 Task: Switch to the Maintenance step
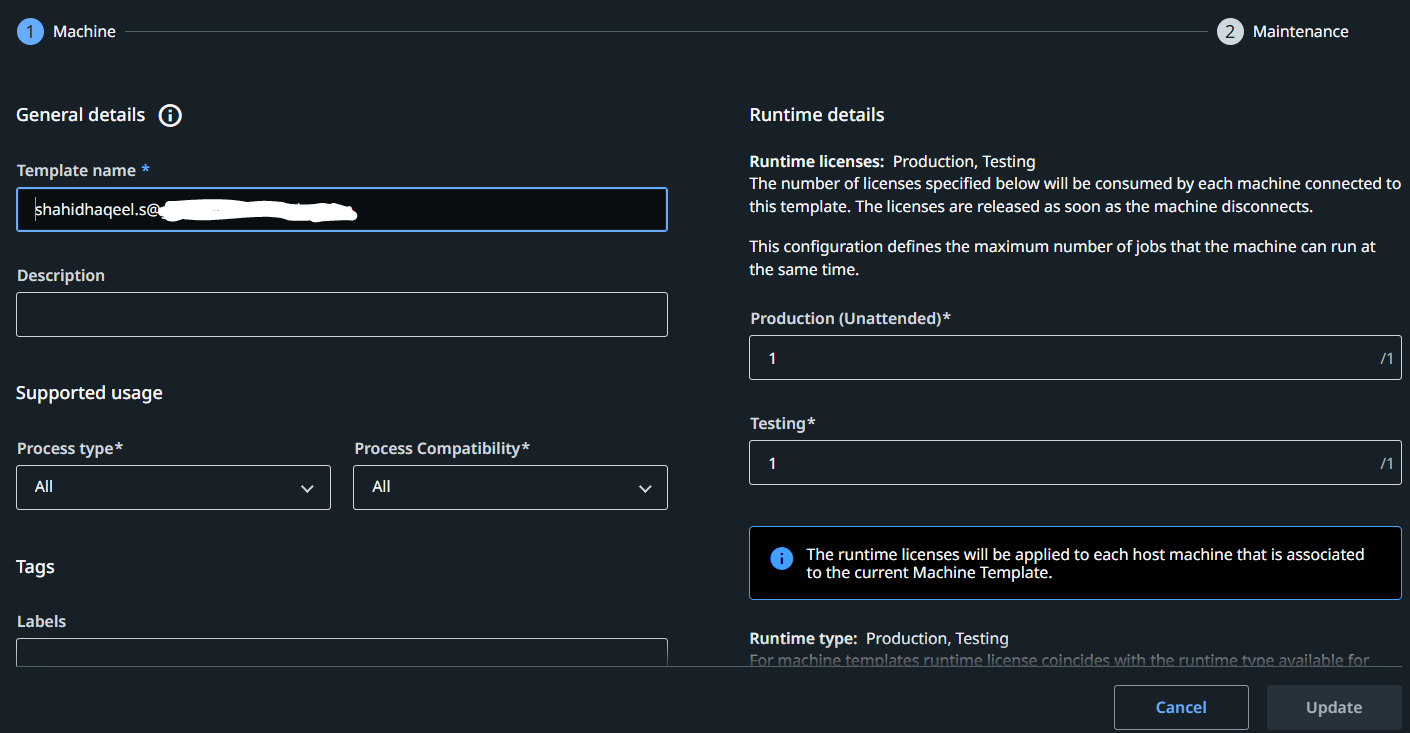pyautogui.click(x=1300, y=32)
